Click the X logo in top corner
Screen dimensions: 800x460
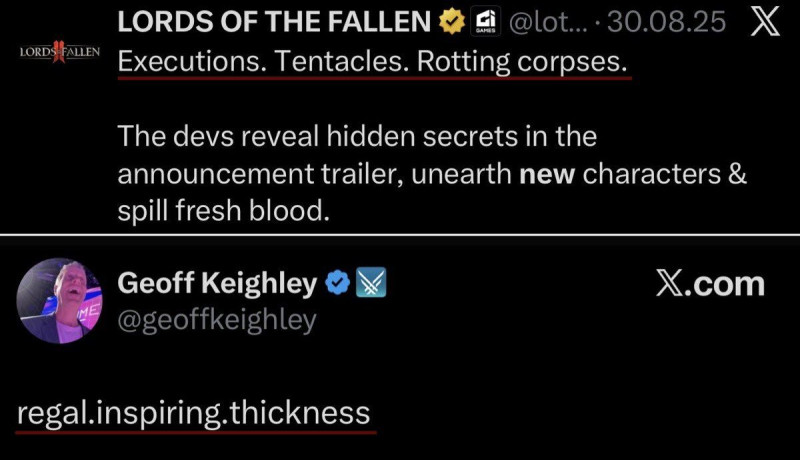click(765, 22)
